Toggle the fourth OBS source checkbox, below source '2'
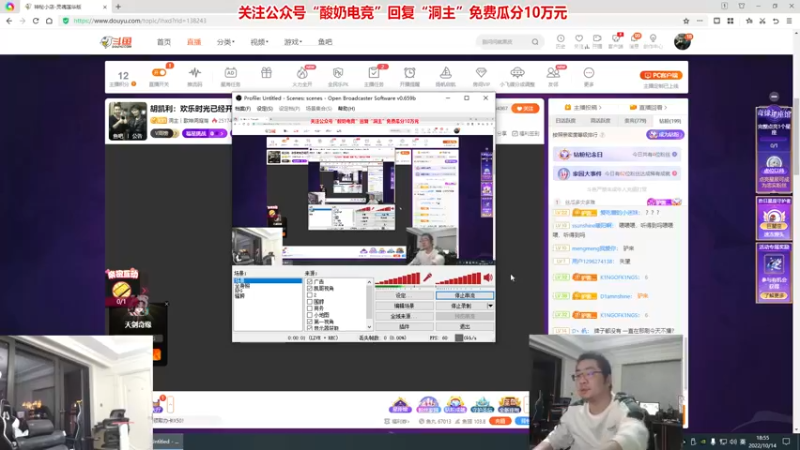Viewport: 800px width, 450px height. point(310,302)
